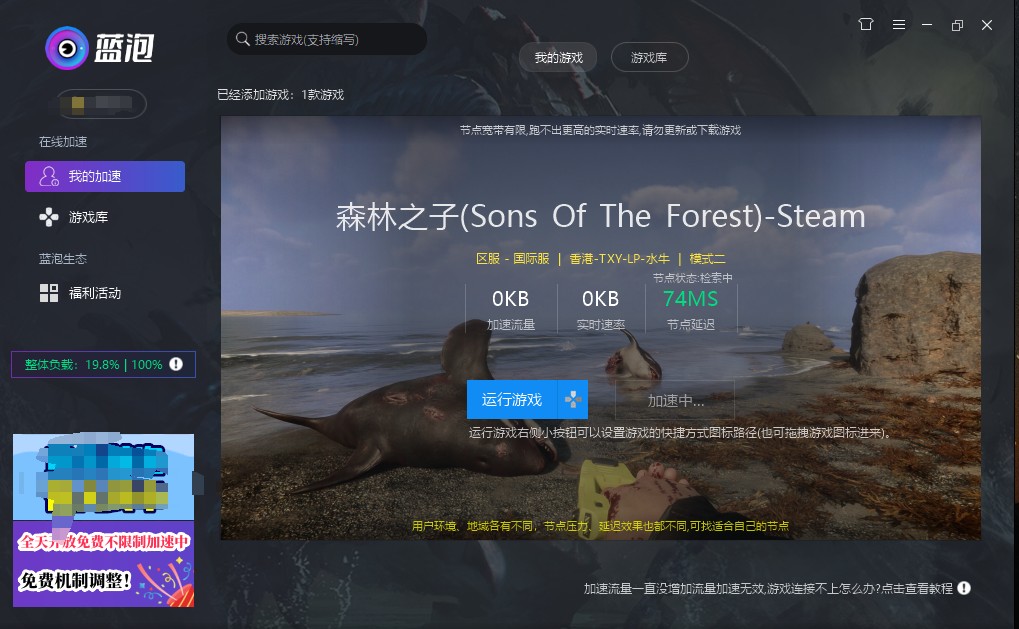Switch to 游戏库 tab at top
The height and width of the screenshot is (629, 1019).
[x=649, y=58]
